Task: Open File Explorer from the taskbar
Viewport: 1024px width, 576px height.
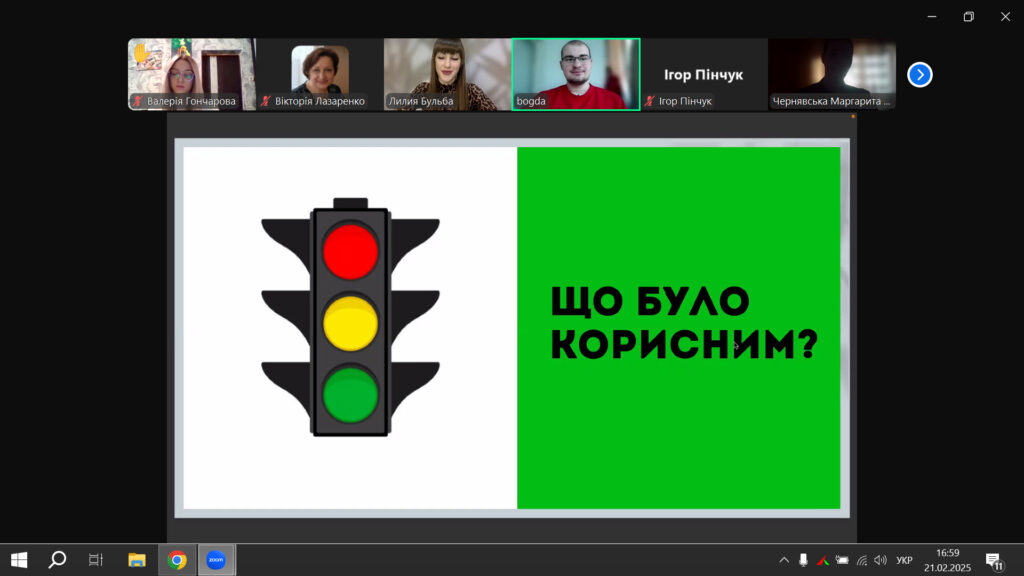Action: [x=136, y=560]
